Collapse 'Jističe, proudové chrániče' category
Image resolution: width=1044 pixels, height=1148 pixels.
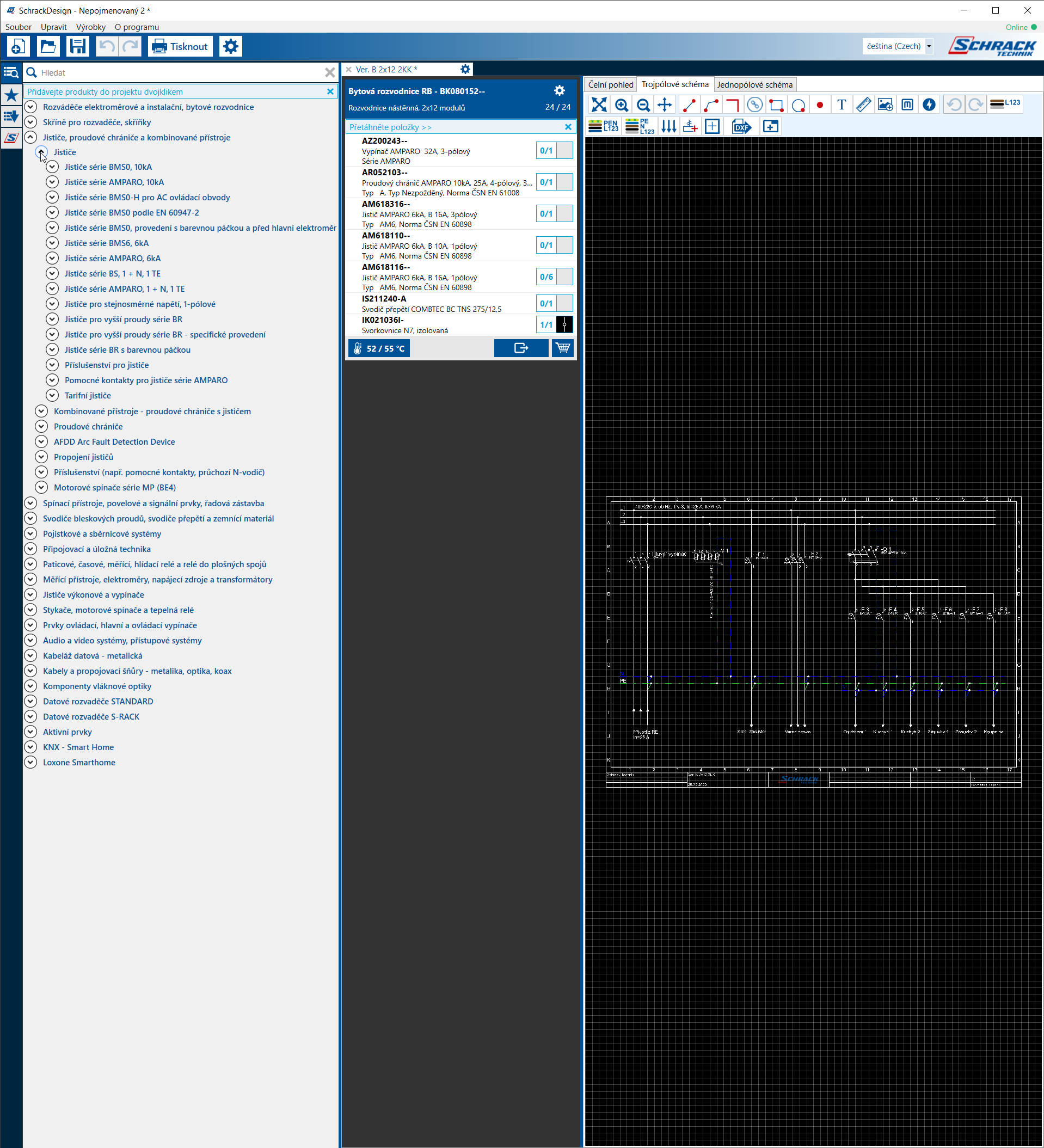click(31, 138)
